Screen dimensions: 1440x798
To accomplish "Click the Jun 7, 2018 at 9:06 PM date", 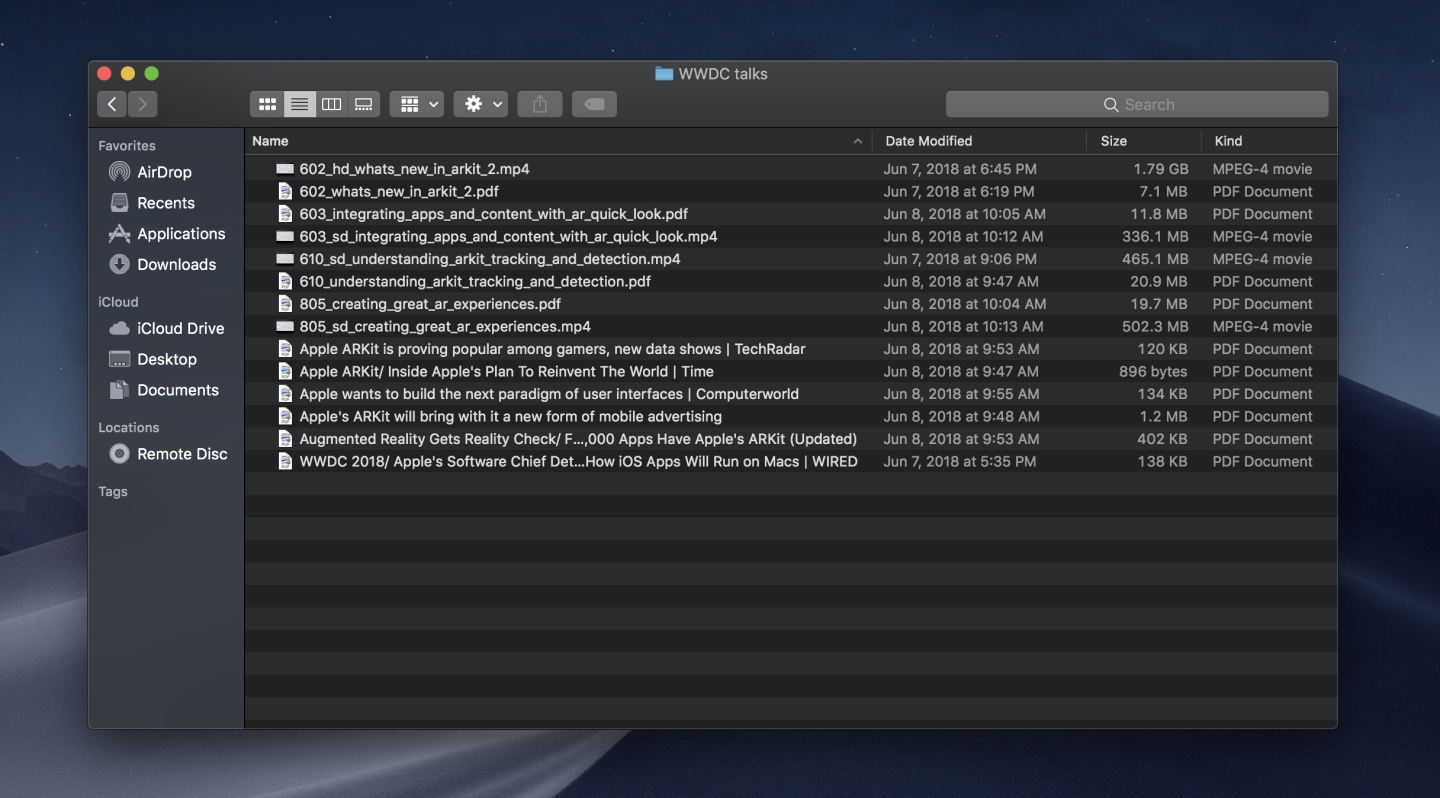I will click(x=960, y=259).
